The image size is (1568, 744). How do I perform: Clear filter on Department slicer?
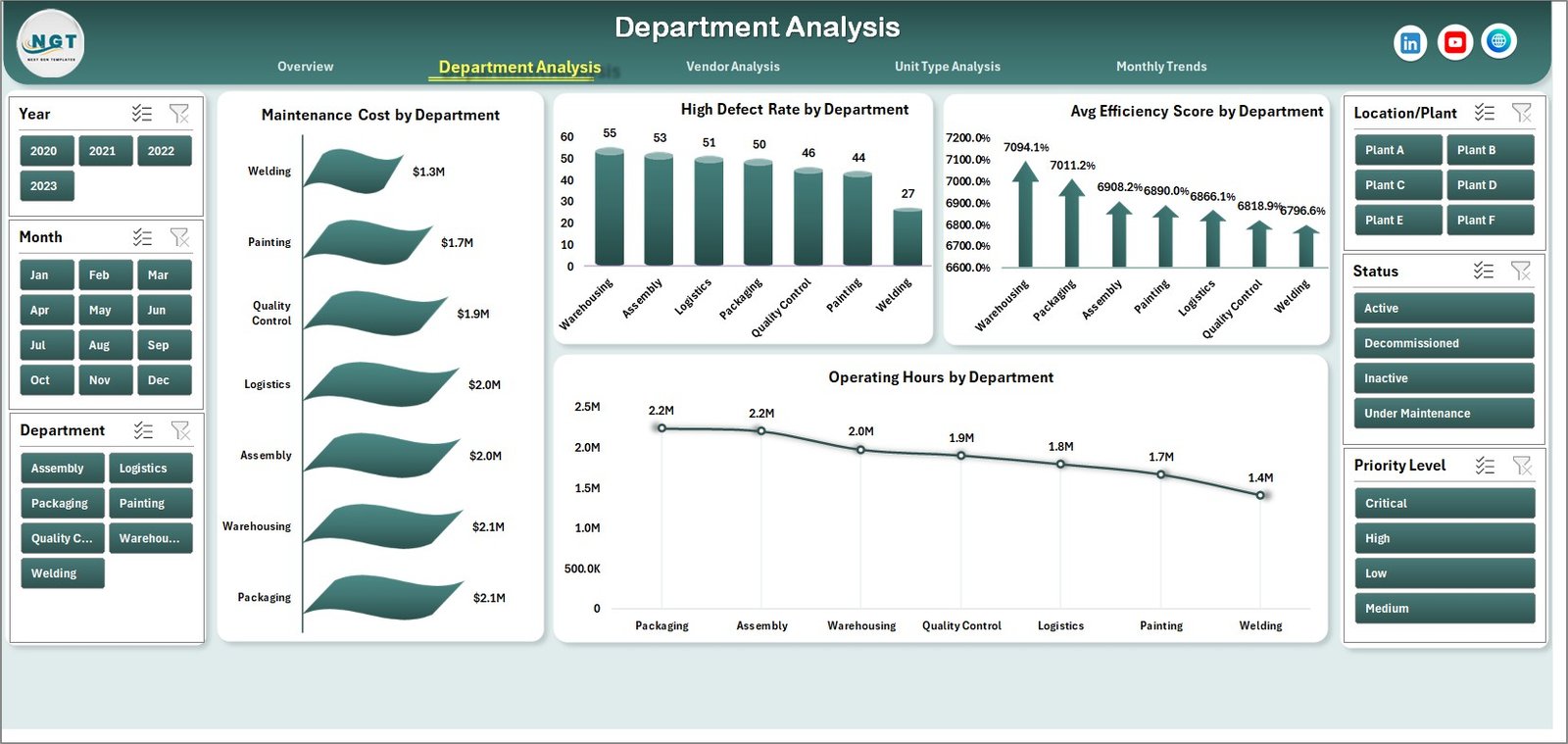coord(180,430)
